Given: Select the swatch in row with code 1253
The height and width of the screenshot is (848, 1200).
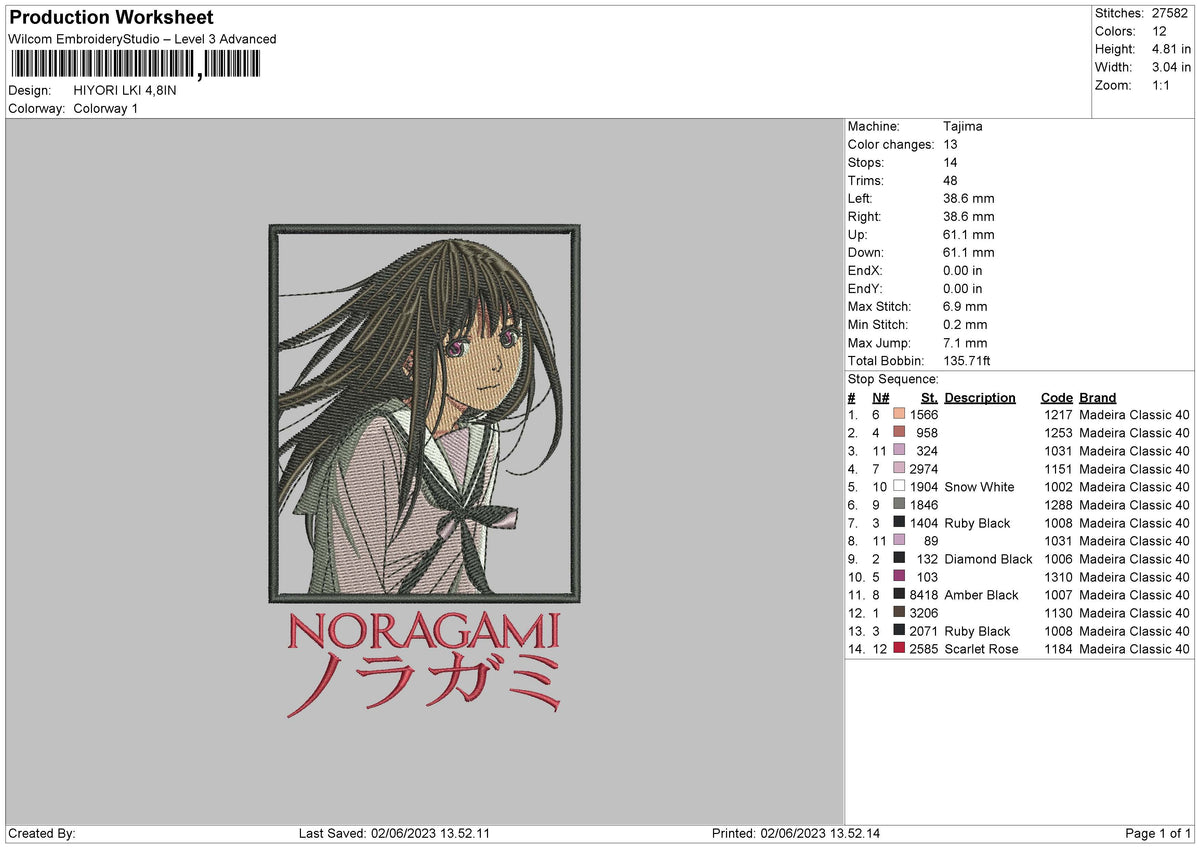Looking at the screenshot, I should pyautogui.click(x=899, y=432).
